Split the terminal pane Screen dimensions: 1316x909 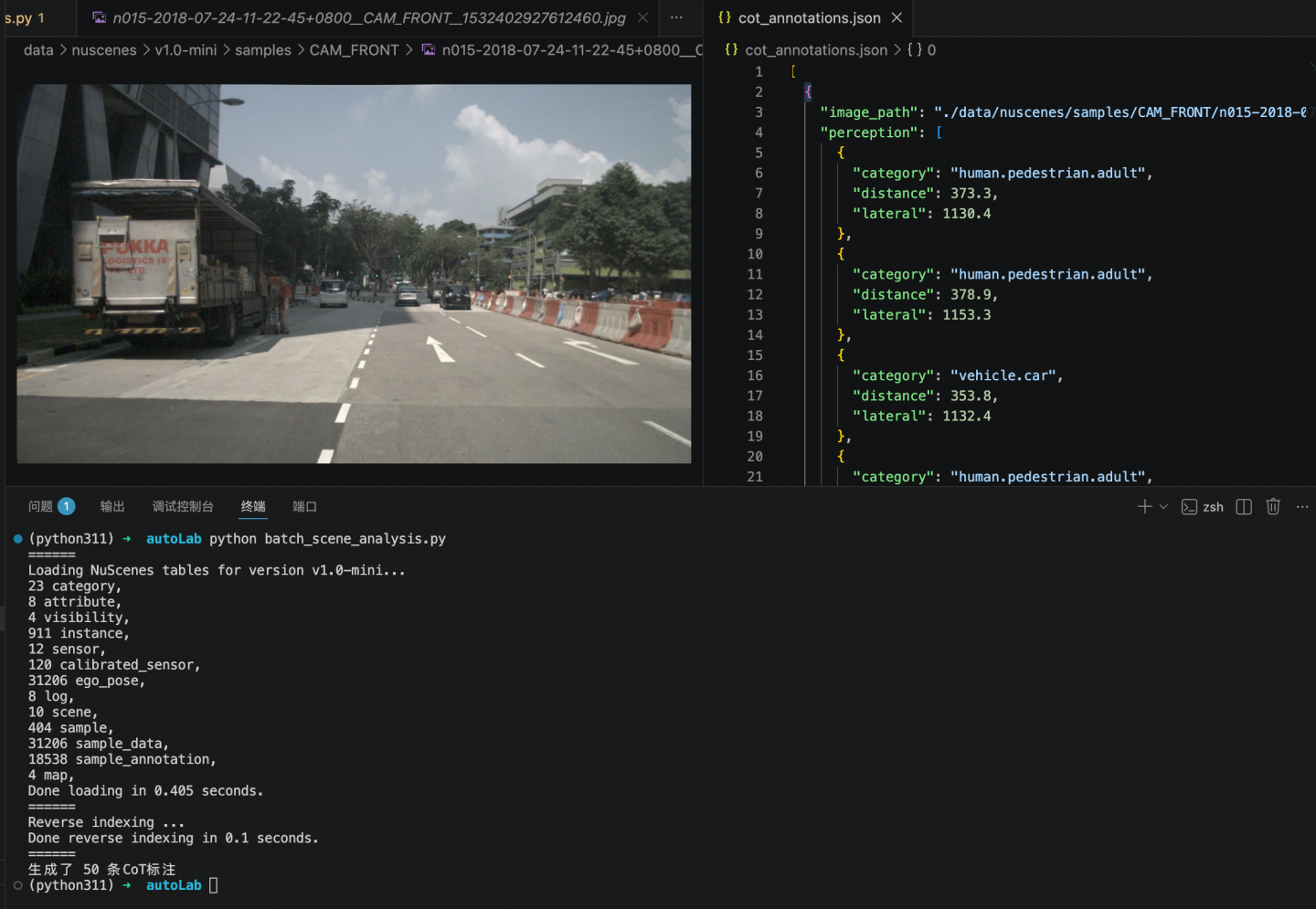(1243, 506)
